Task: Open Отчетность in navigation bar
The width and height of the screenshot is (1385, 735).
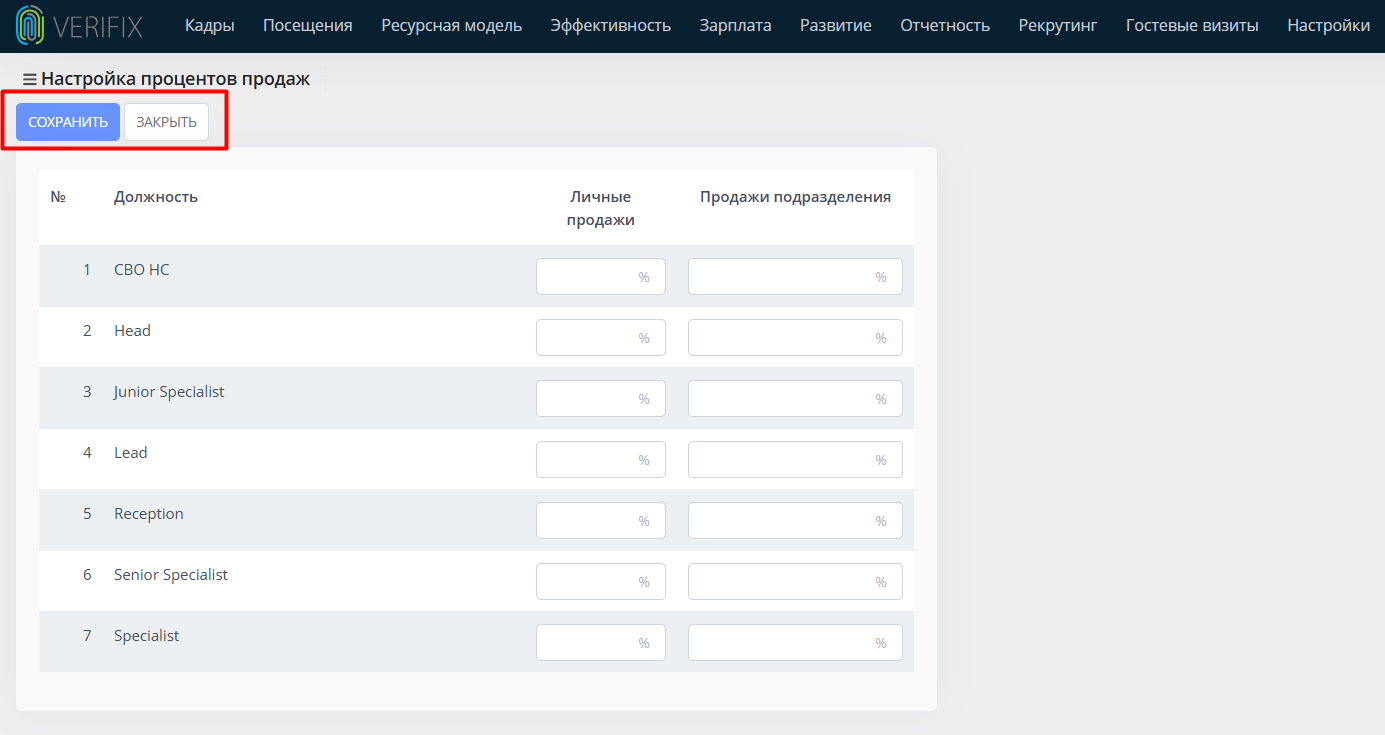Action: click(945, 26)
